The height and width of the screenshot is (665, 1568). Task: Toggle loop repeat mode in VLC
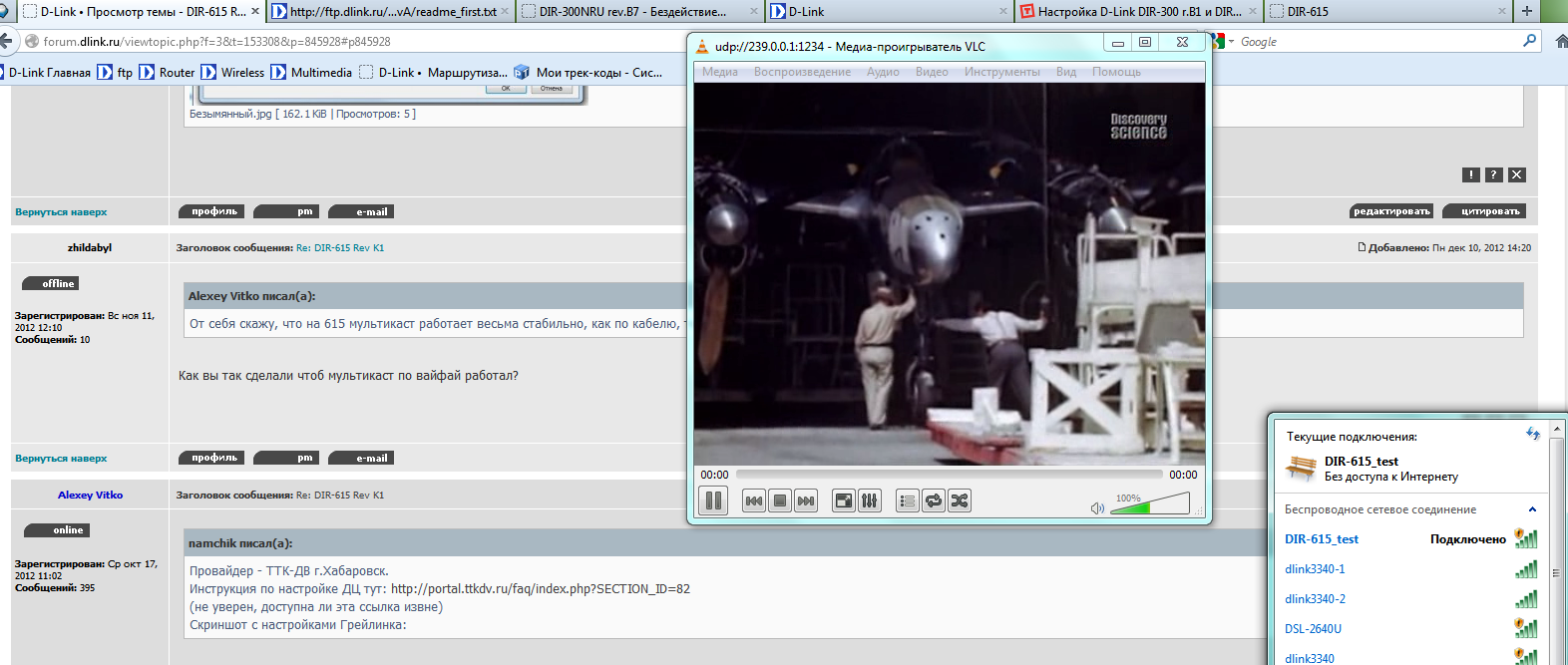(934, 500)
